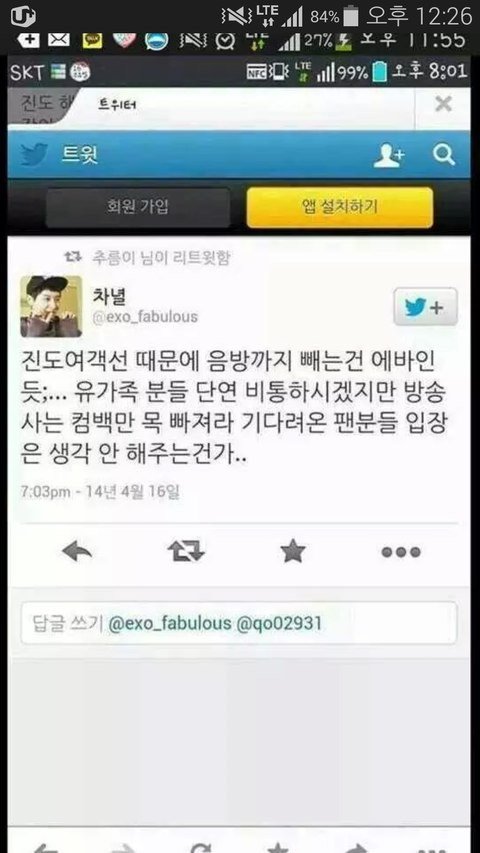The image size is (480, 853).
Task: Click the 회원 가입 sign-up button
Action: 138,207
